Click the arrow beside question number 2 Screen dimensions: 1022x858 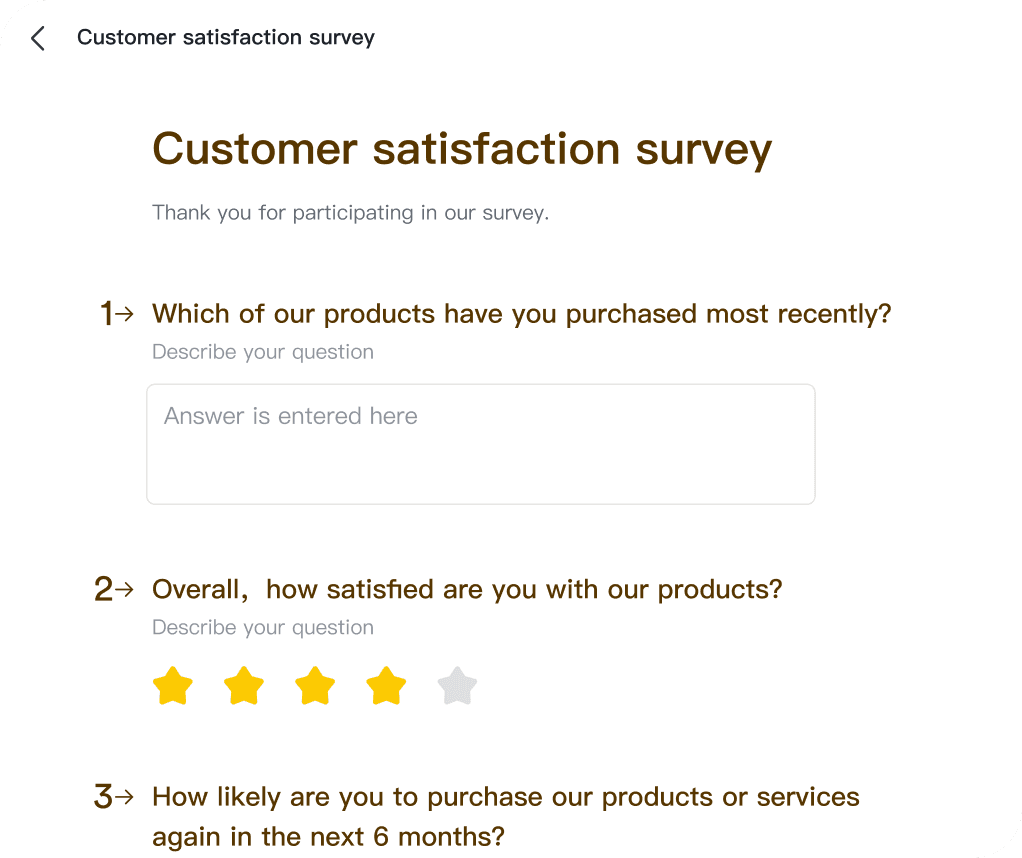click(x=124, y=589)
